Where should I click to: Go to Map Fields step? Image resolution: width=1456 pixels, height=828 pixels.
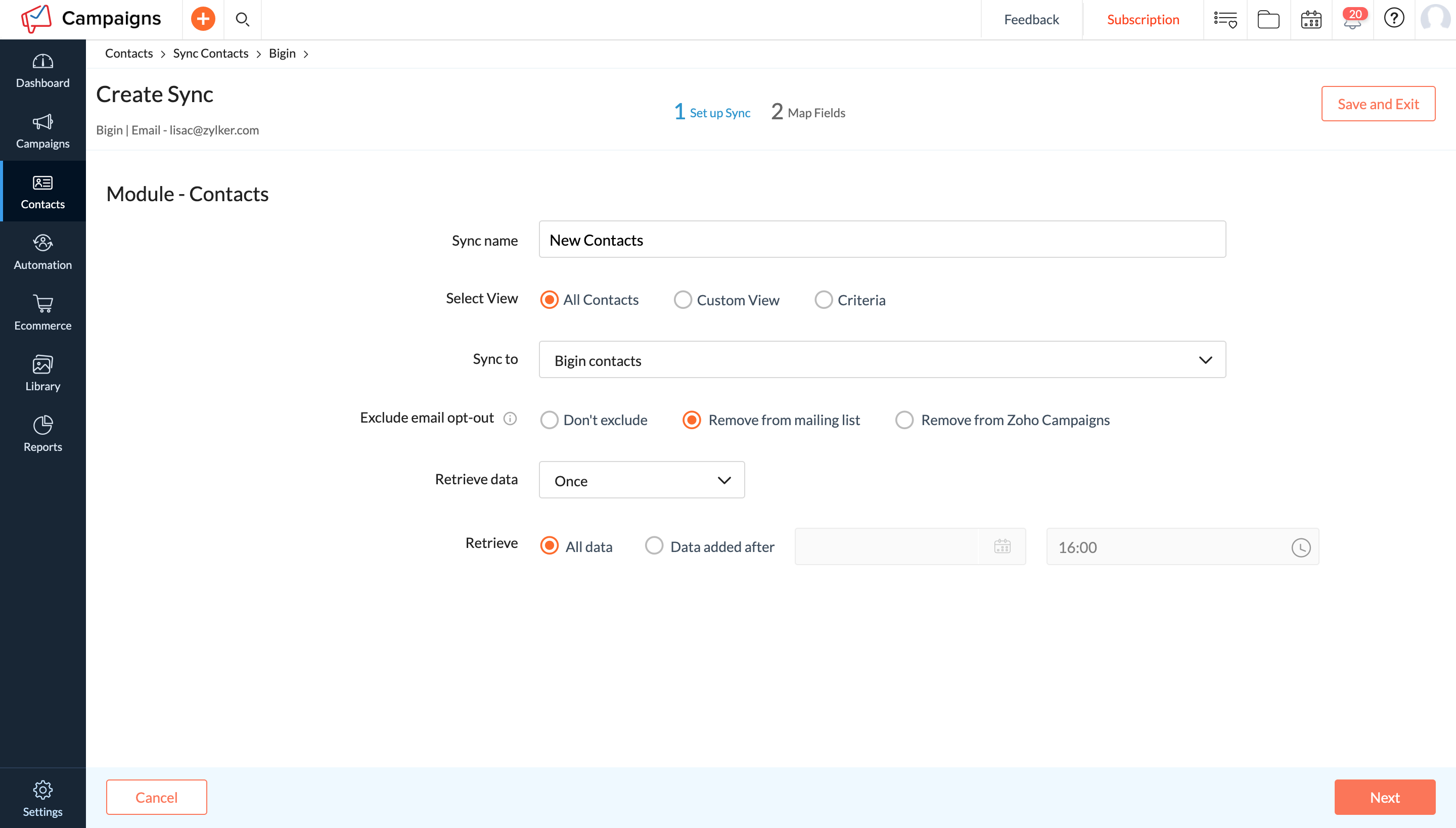coord(808,112)
